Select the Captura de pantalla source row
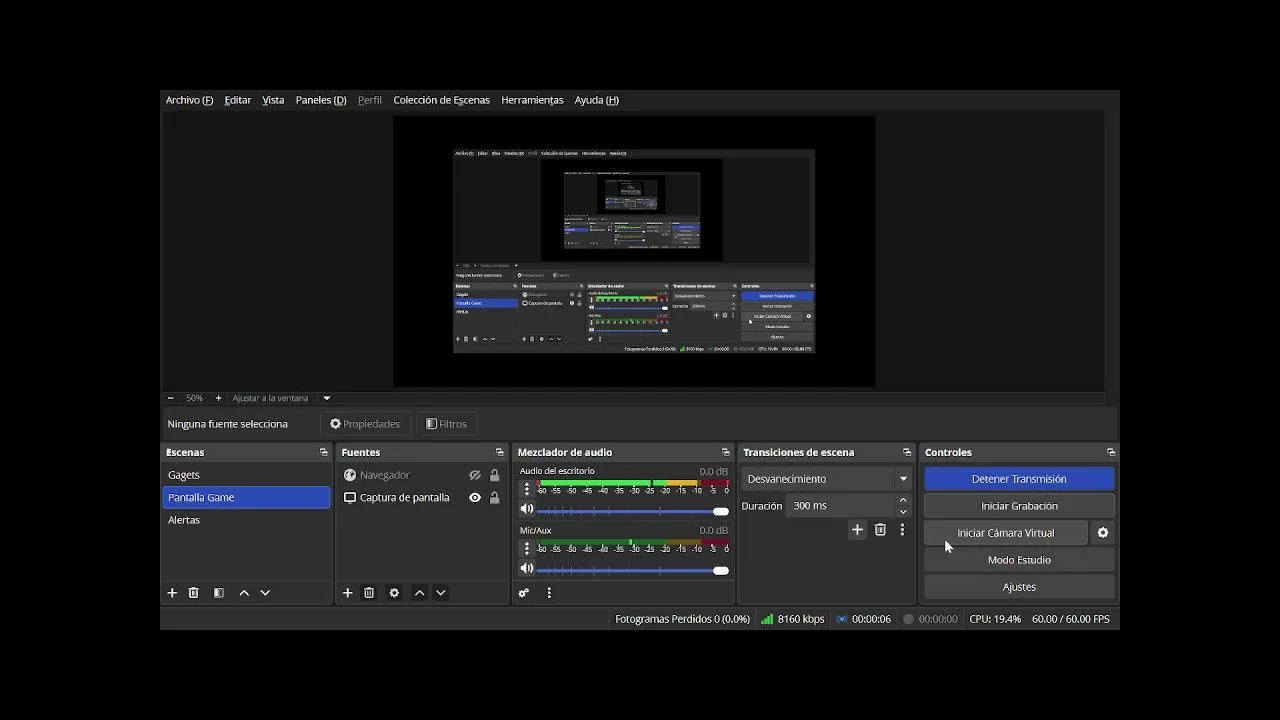This screenshot has height=720, width=1280. (421, 498)
